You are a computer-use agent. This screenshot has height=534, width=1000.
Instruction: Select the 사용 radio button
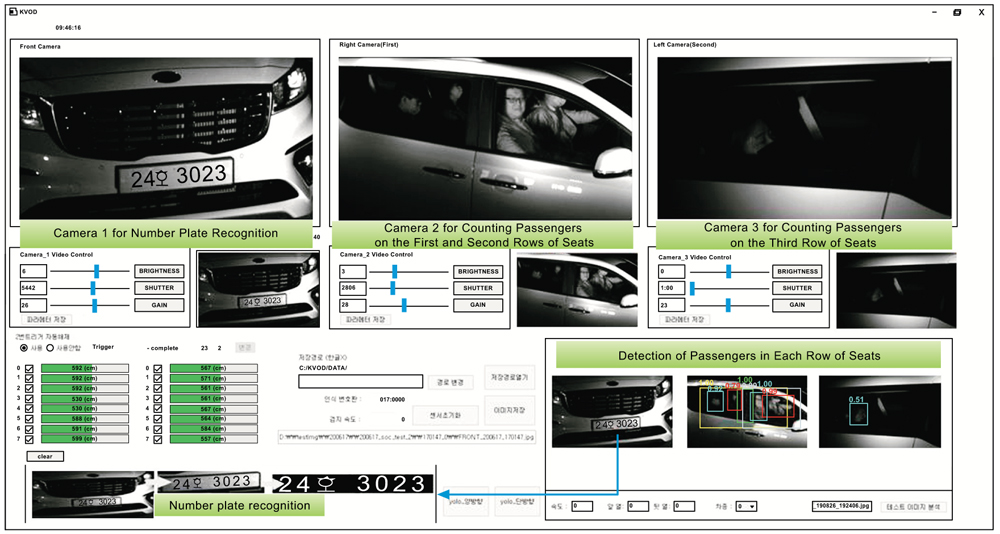point(24,347)
